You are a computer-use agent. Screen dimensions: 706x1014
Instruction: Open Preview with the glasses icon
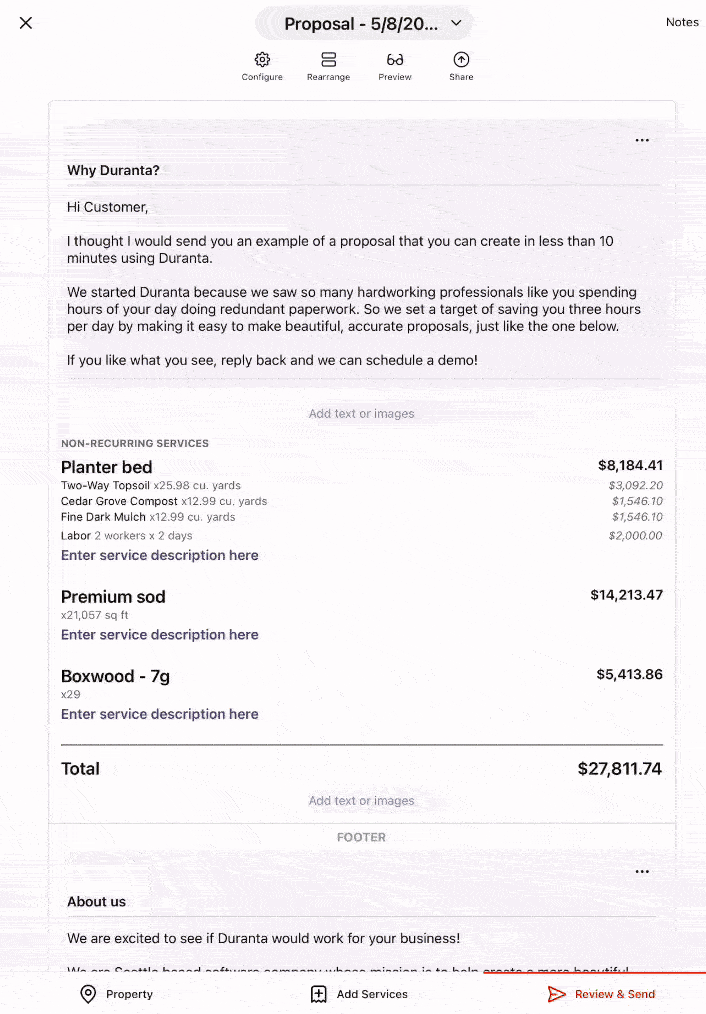[395, 60]
